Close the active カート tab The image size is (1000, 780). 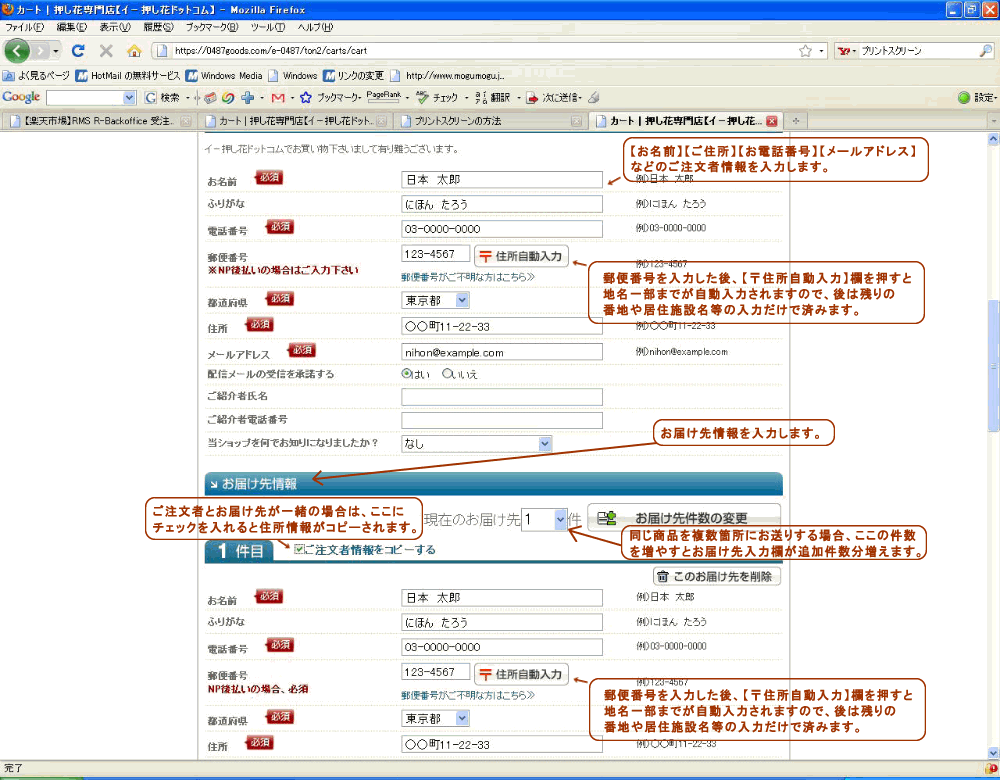coord(771,121)
